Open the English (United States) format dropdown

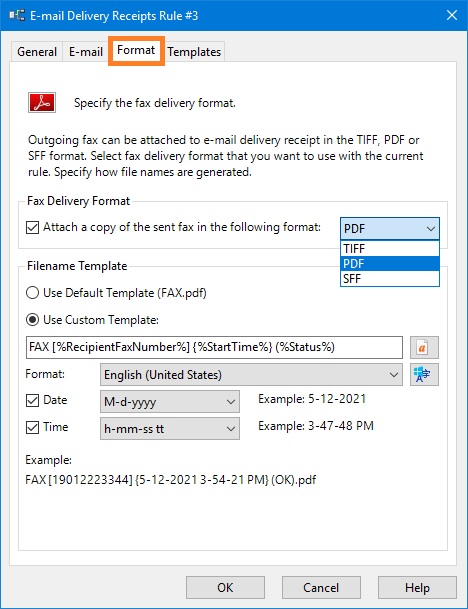(x=251, y=375)
